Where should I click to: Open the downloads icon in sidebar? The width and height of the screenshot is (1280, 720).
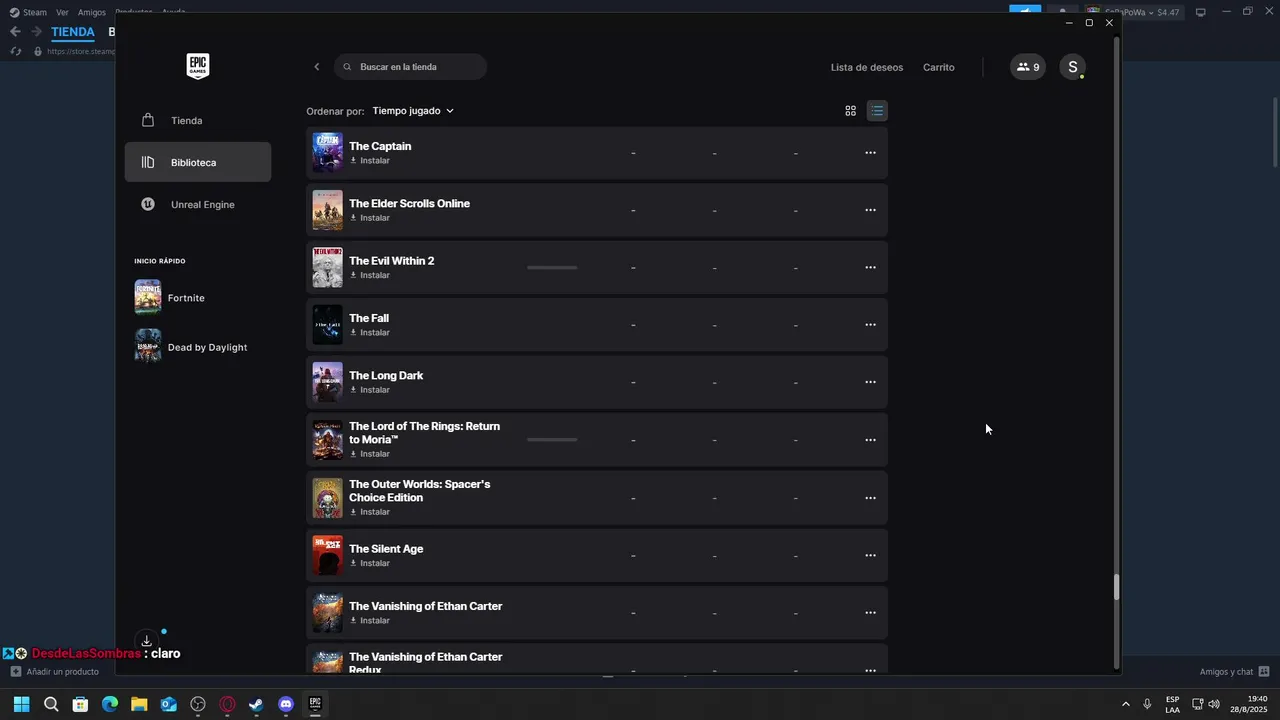coord(146,641)
